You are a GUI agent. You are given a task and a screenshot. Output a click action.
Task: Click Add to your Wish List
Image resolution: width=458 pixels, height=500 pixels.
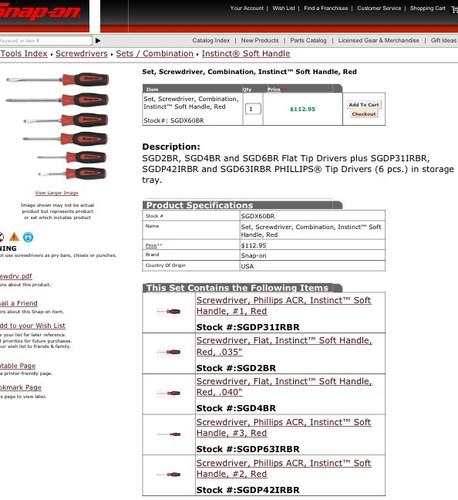33,326
